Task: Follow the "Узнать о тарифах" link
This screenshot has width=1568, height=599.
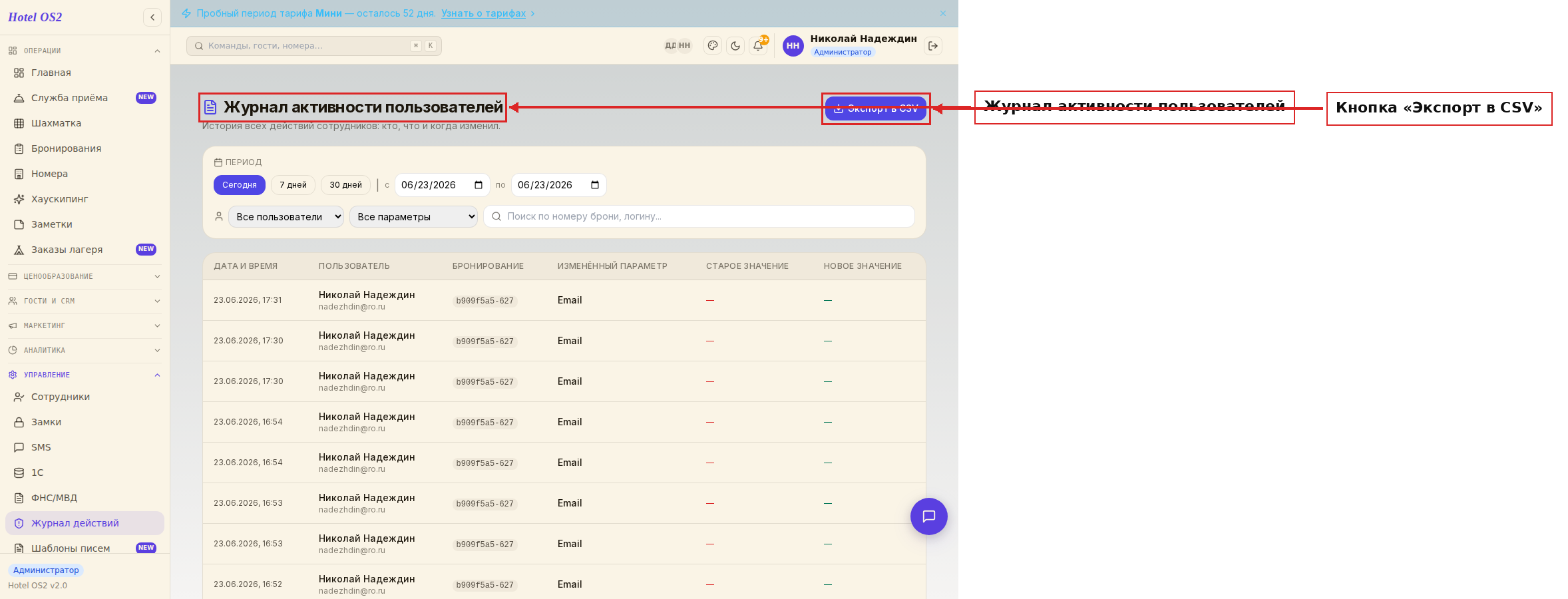Action: (484, 13)
